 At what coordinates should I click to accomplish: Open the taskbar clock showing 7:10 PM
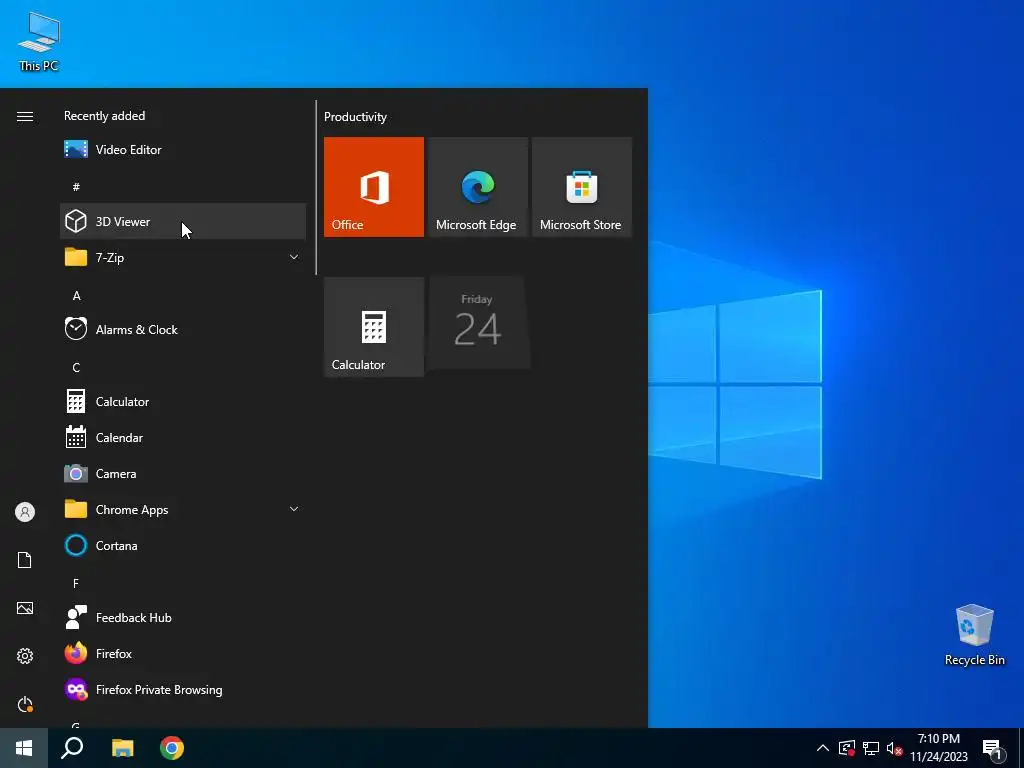click(x=939, y=748)
